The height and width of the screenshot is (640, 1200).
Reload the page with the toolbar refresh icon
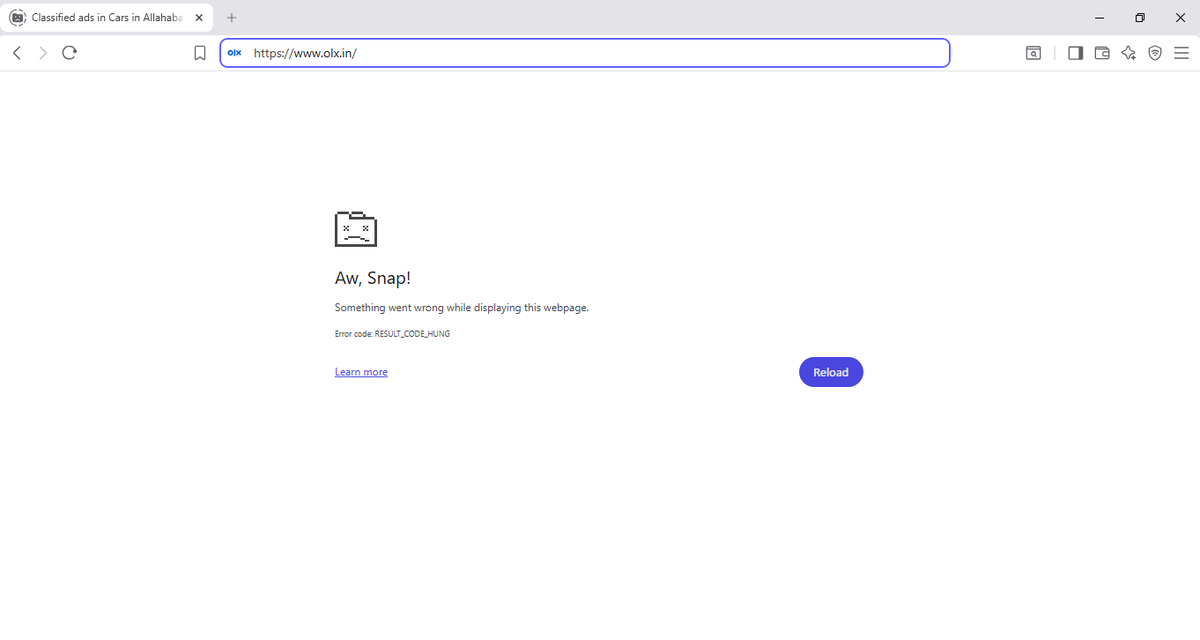point(69,53)
